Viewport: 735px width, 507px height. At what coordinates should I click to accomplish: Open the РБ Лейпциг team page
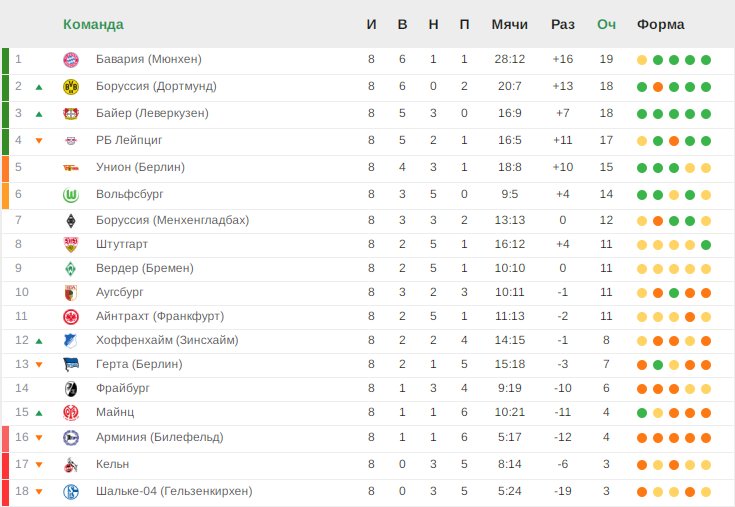coord(129,140)
